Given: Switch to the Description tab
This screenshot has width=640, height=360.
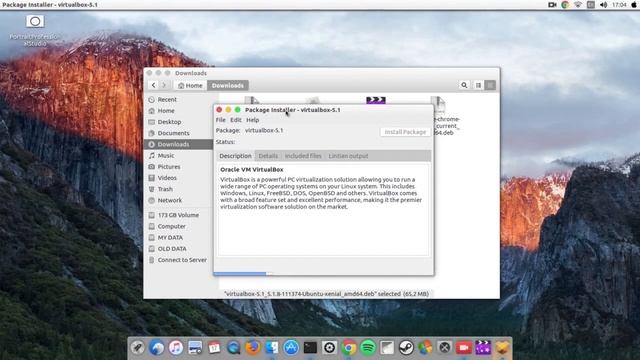Looking at the screenshot, I should (x=235, y=156).
